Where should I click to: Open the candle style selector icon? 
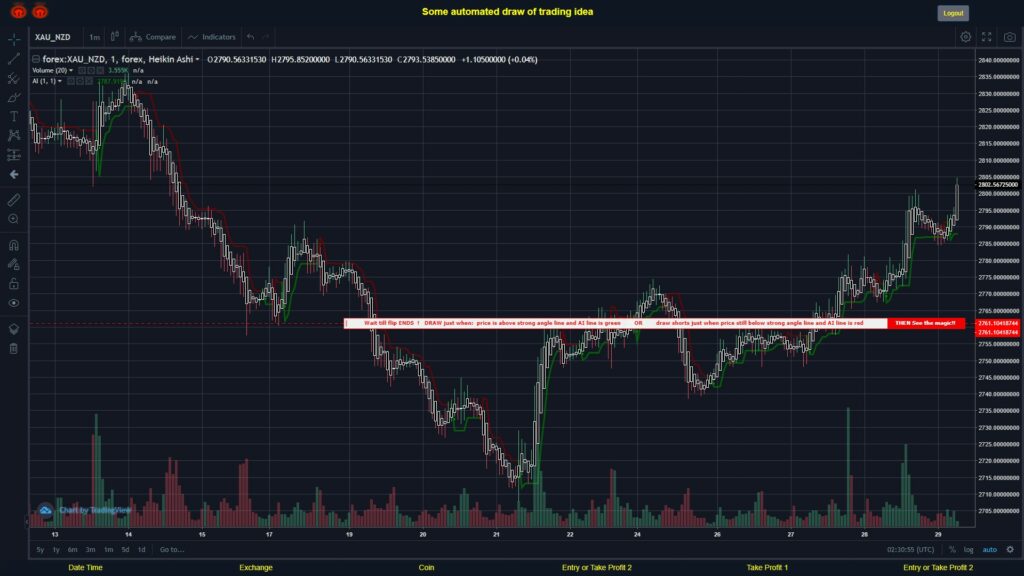(114, 37)
